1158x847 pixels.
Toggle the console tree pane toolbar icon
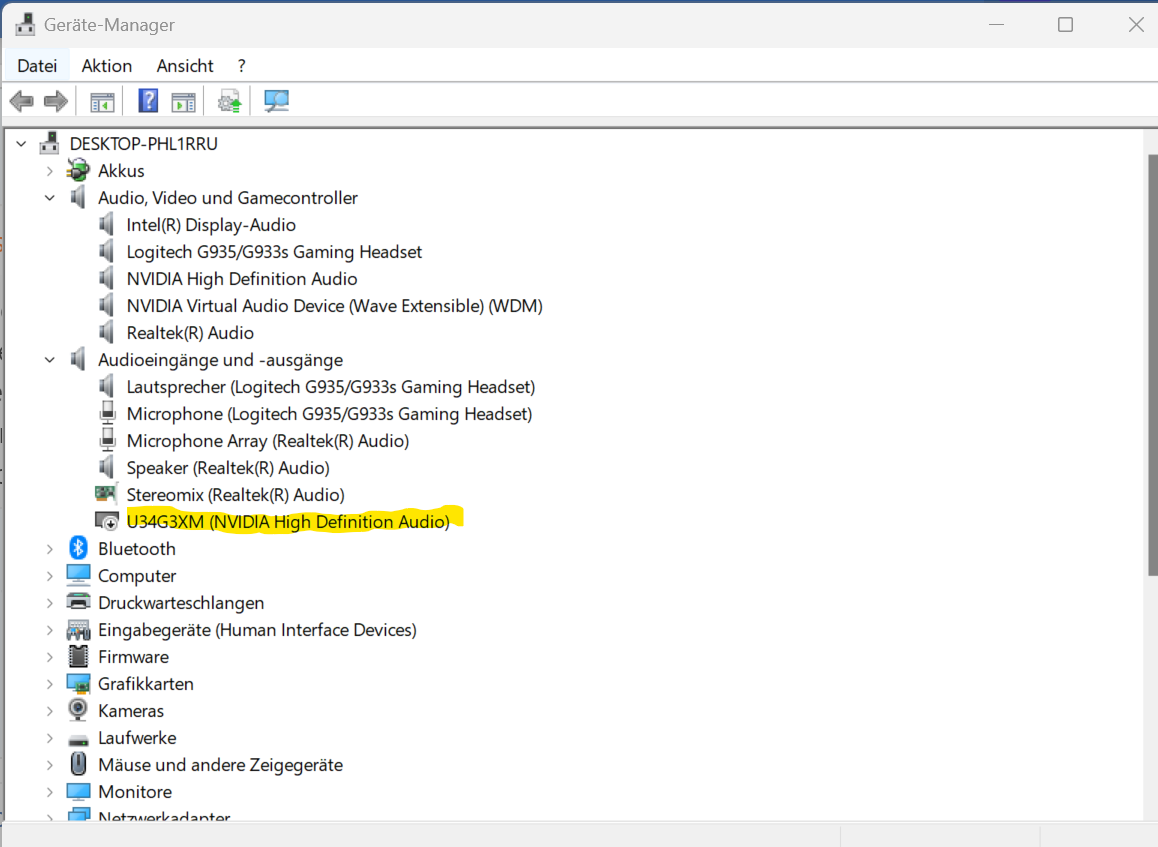(x=102, y=101)
